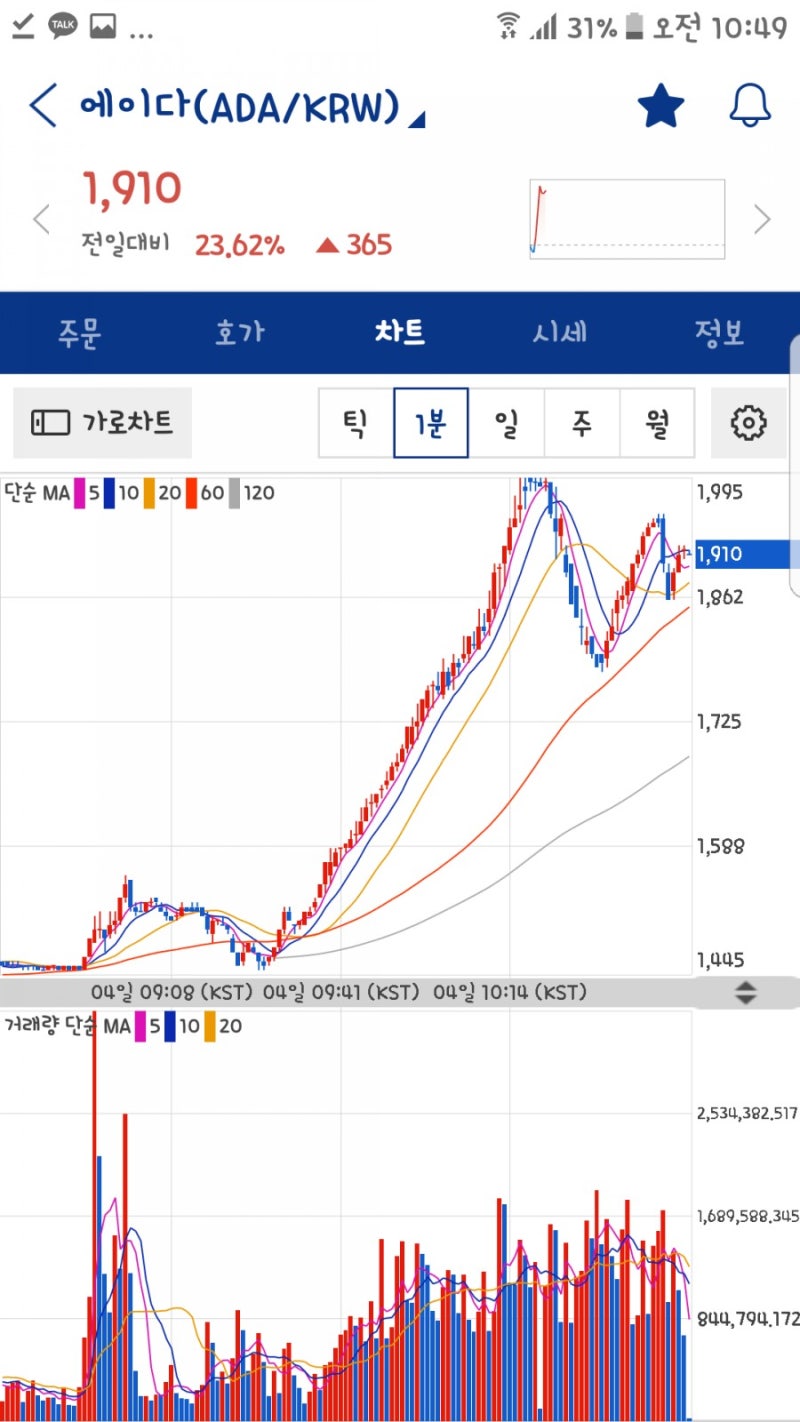The image size is (800, 1422).
Task: Open price alerts with the bell icon
Action: pyautogui.click(x=750, y=104)
